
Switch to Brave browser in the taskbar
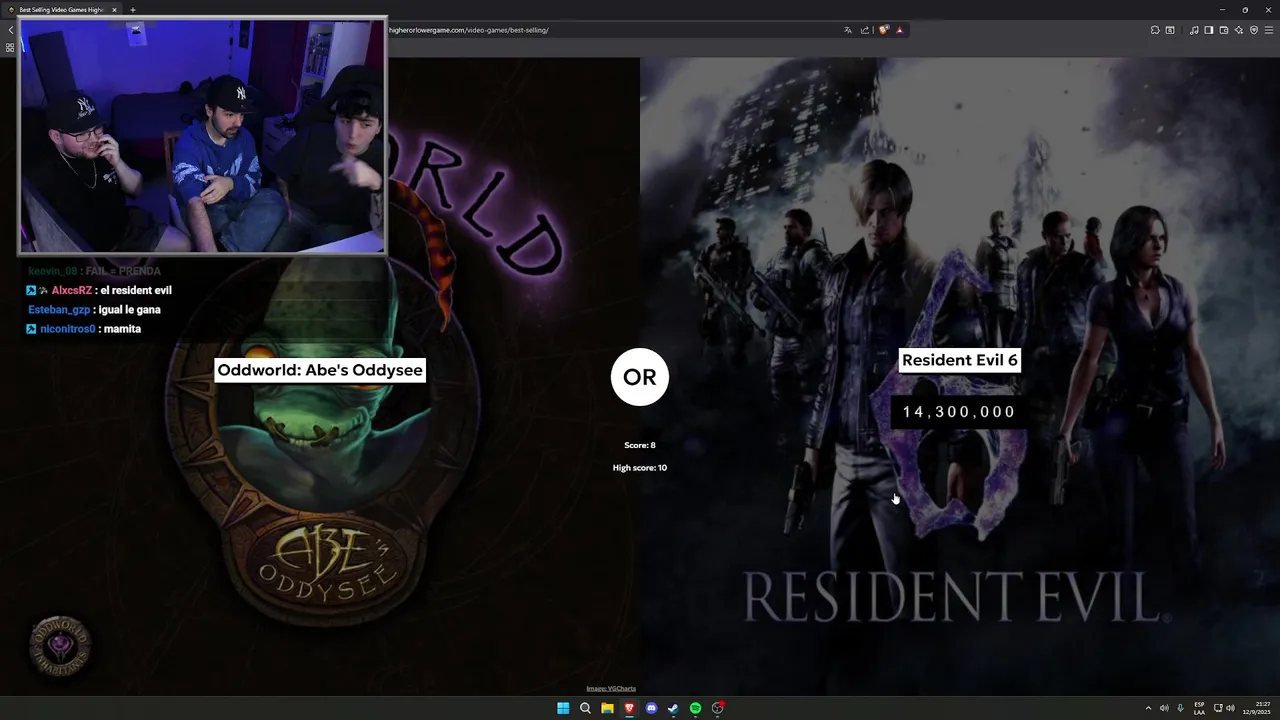coord(629,708)
